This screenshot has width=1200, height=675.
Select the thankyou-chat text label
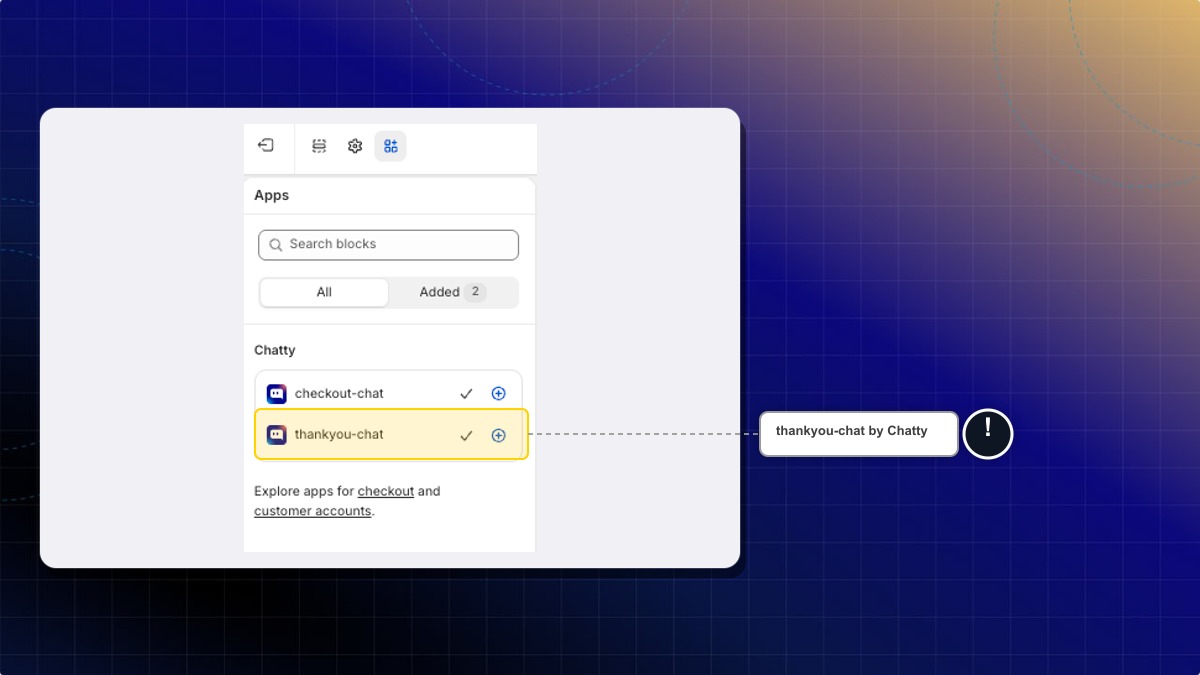coord(339,435)
